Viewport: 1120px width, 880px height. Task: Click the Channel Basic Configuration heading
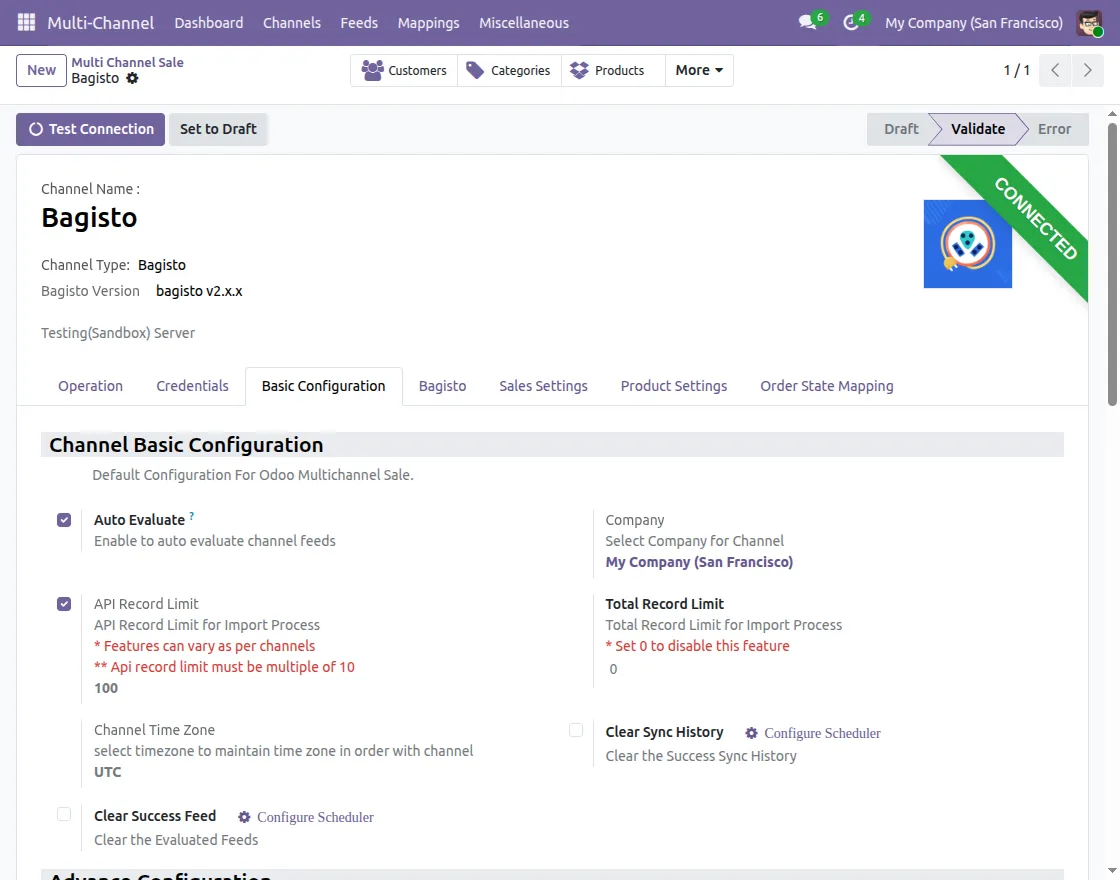(x=186, y=444)
